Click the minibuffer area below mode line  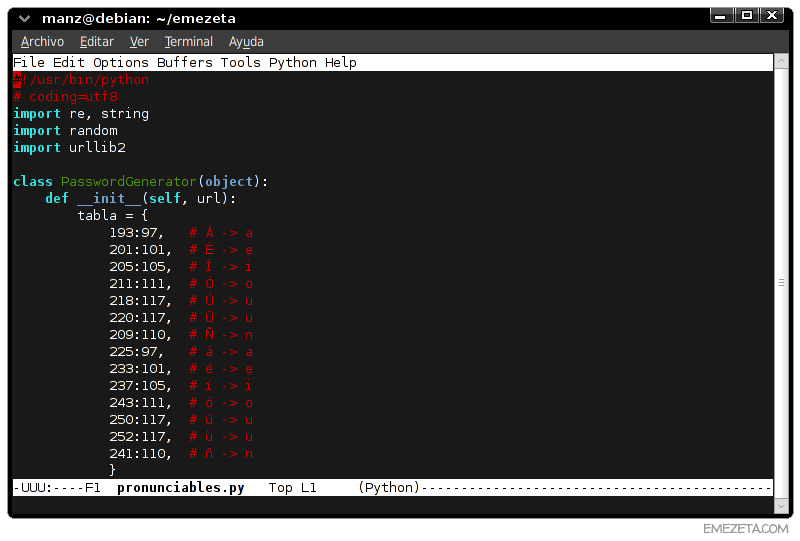click(x=393, y=505)
